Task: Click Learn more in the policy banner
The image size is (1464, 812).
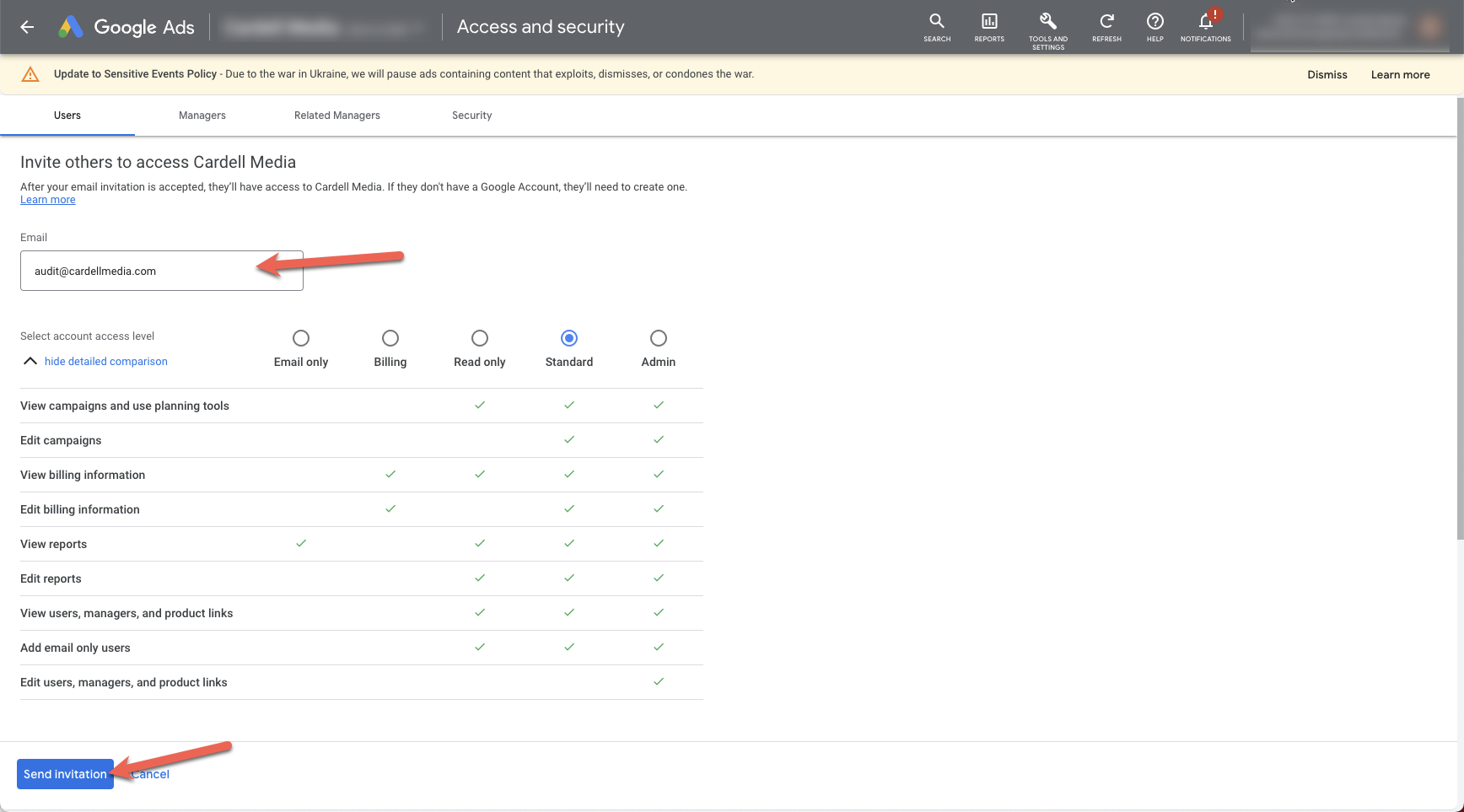Action: [x=1401, y=75]
